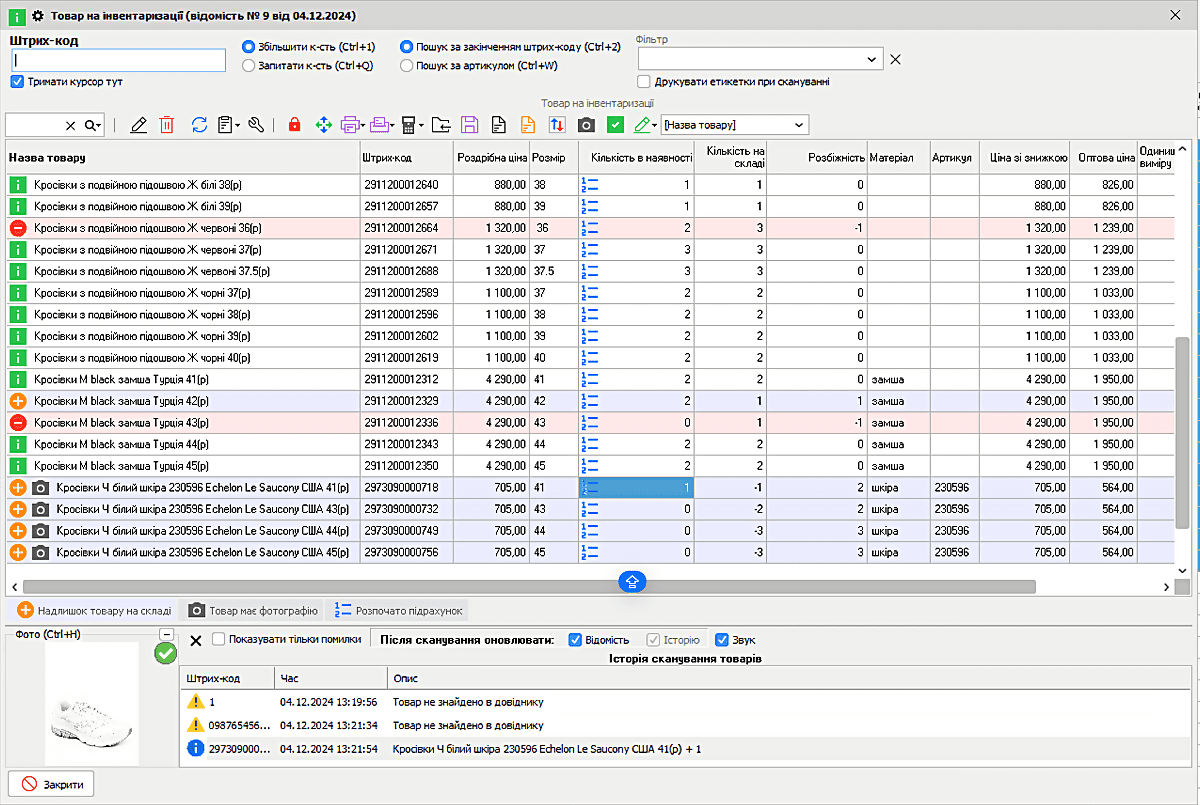Expand the '[Назва товару]' column dropdown
The width and height of the screenshot is (1200, 805).
(798, 125)
